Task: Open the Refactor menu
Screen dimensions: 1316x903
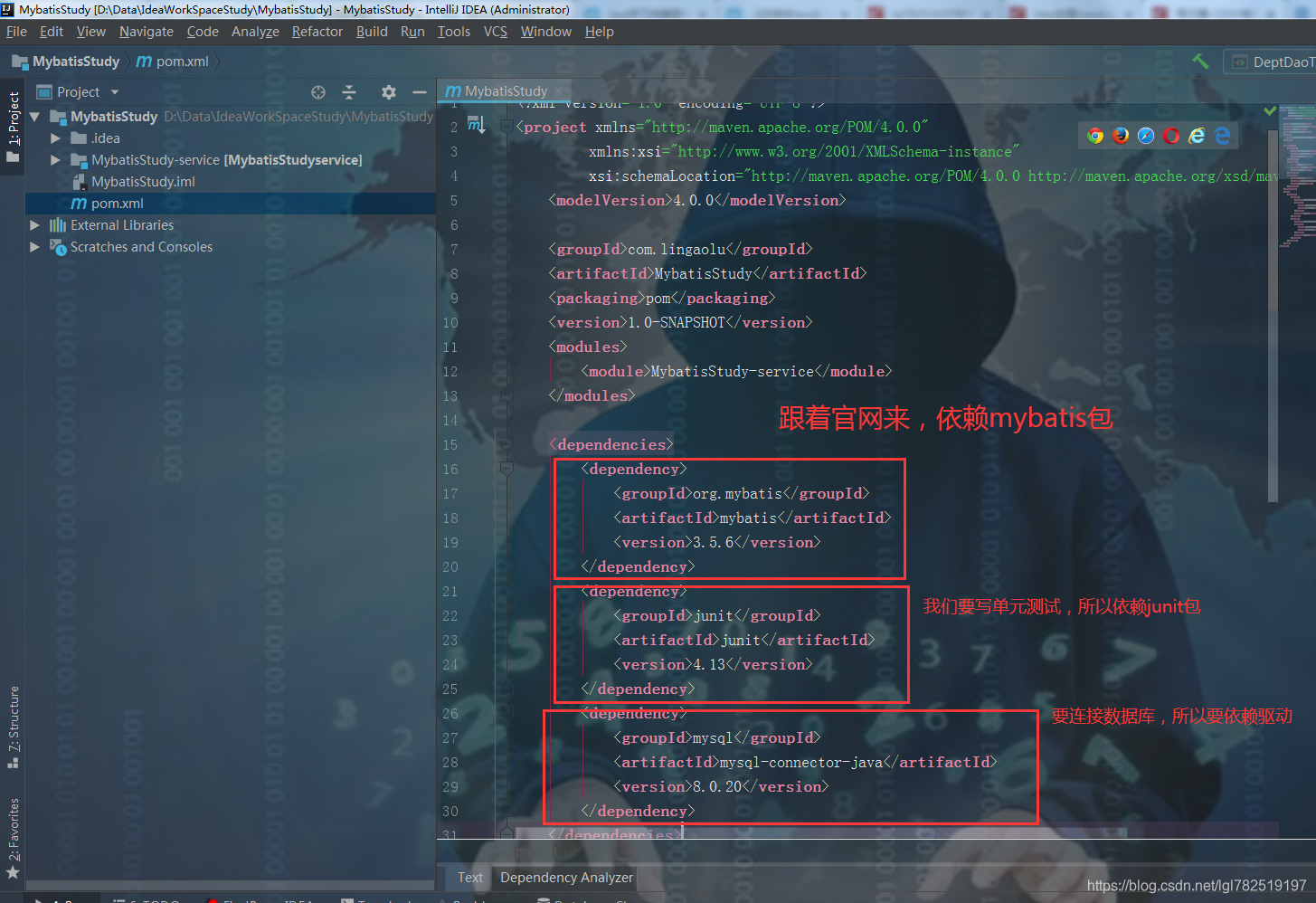Action: 317,32
